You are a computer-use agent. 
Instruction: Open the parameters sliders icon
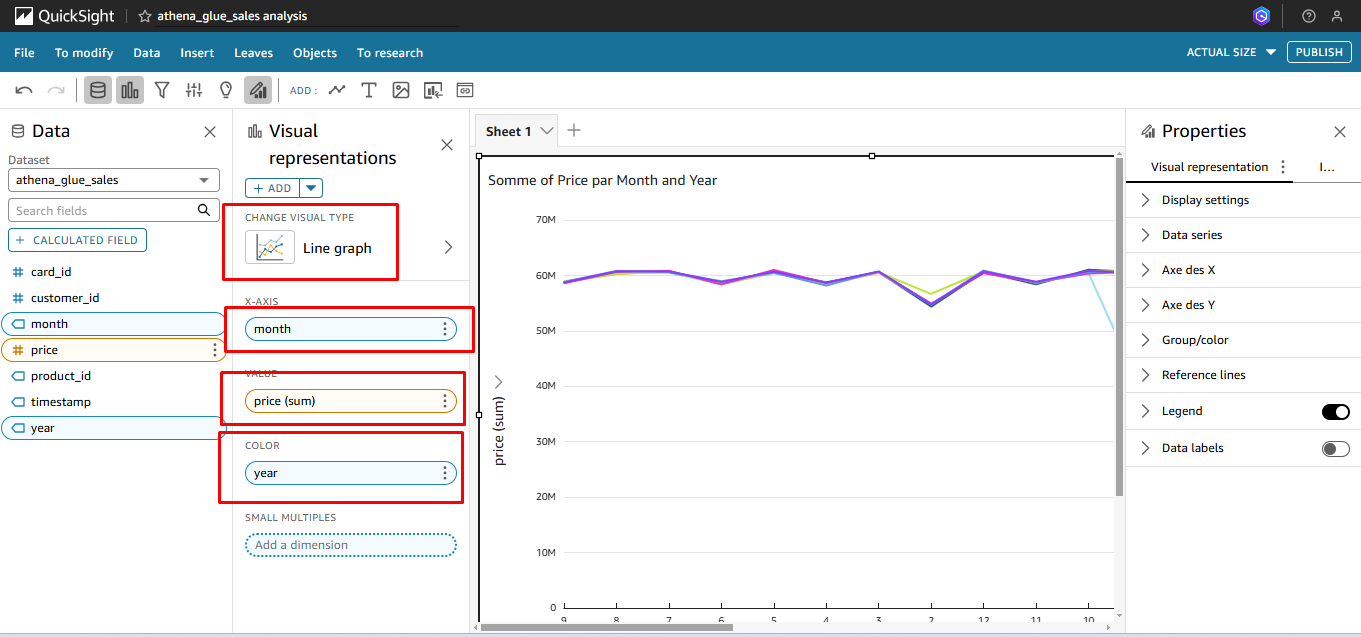click(194, 90)
